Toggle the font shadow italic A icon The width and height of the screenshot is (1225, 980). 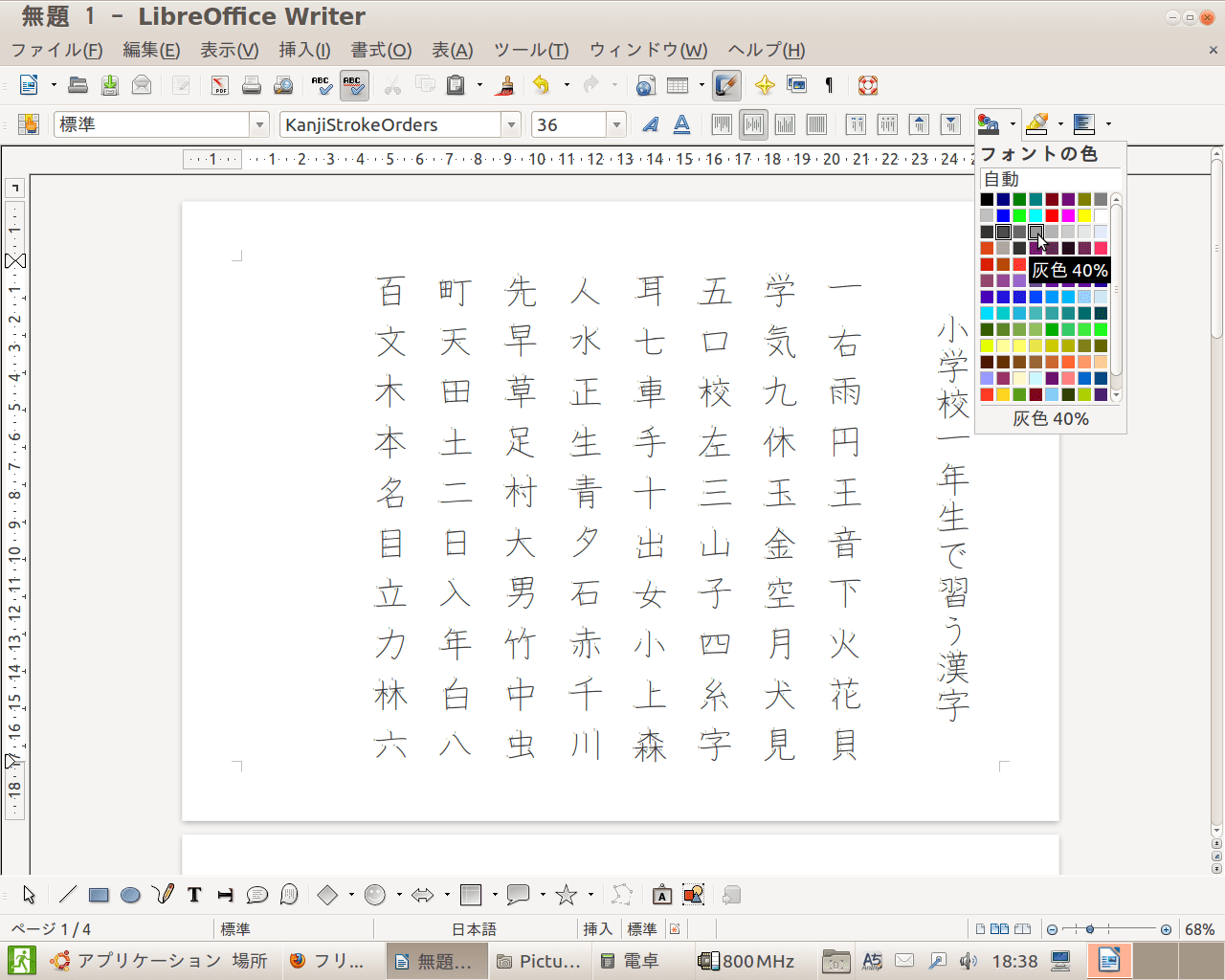tap(651, 123)
